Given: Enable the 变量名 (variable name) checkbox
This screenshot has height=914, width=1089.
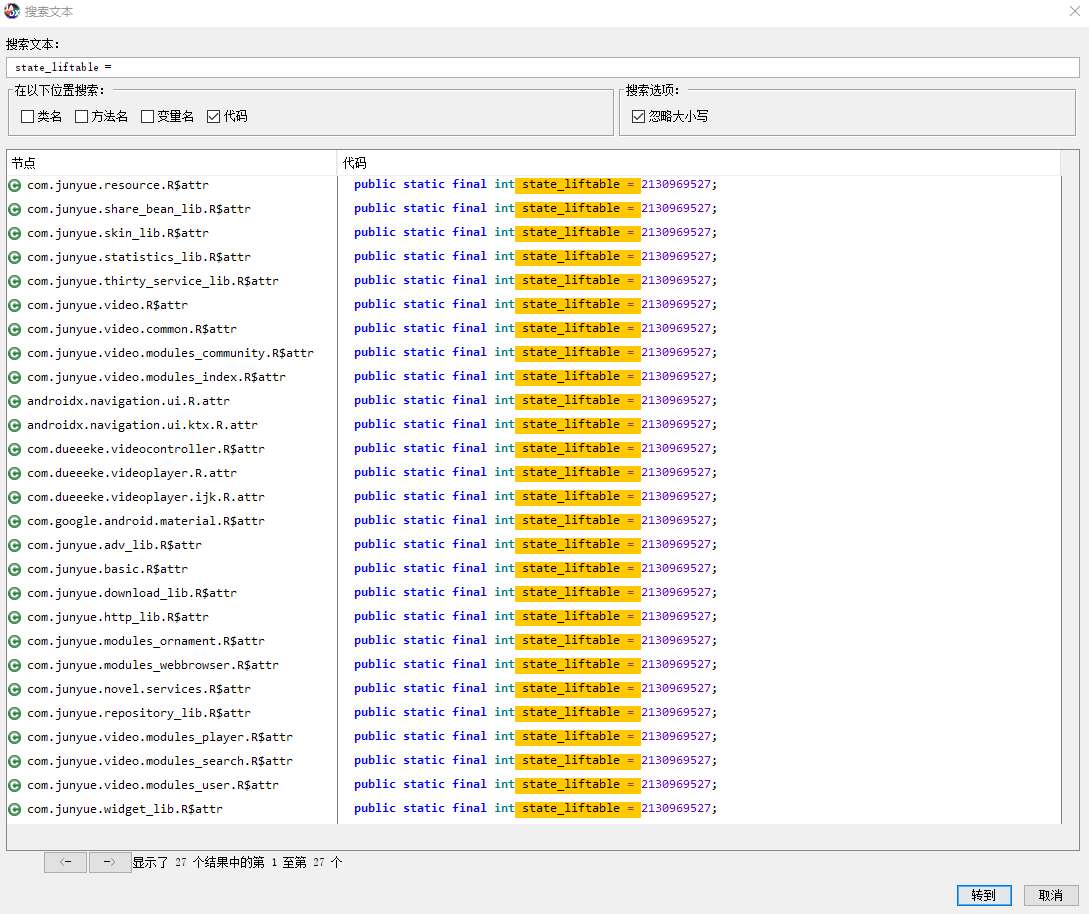Looking at the screenshot, I should 147,117.
